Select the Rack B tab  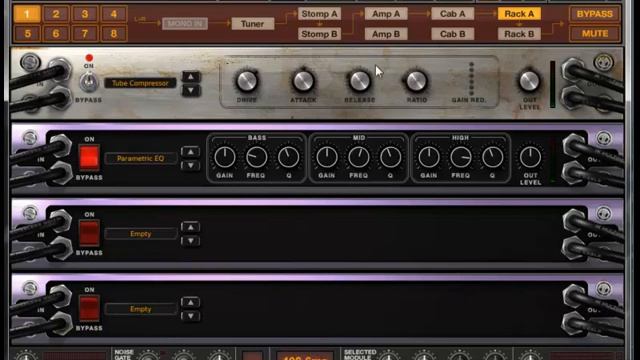519,34
